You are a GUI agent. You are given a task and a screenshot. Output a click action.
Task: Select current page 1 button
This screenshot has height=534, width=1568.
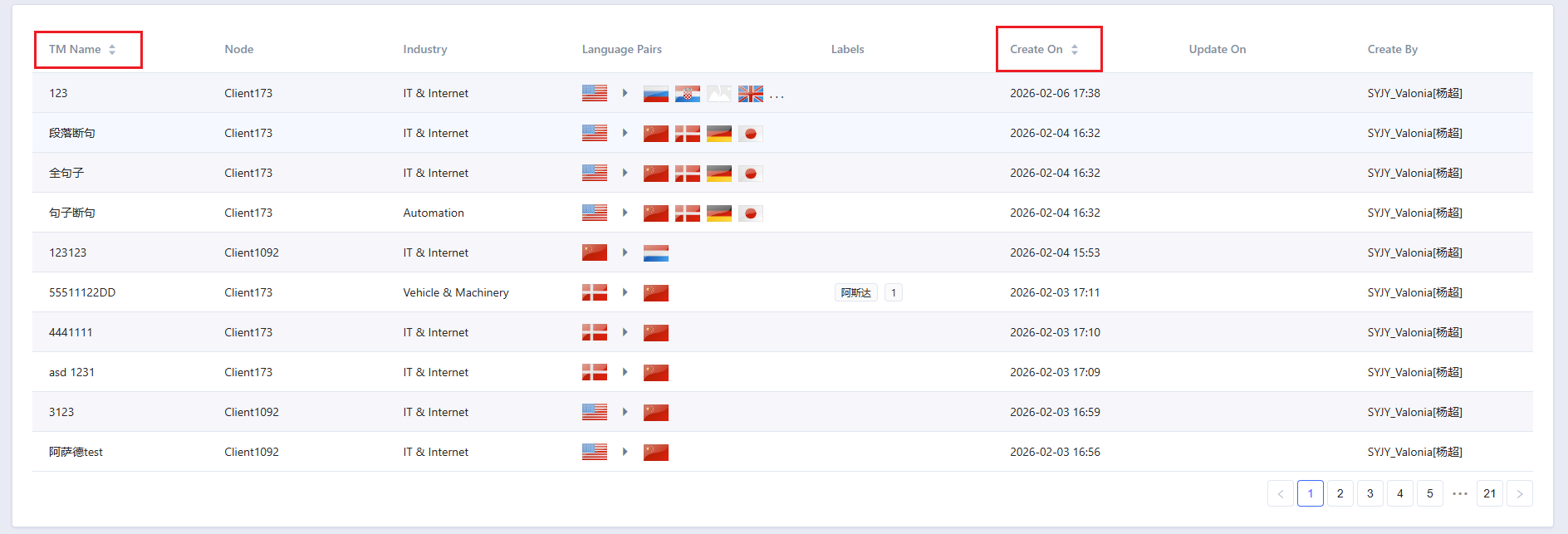(x=1311, y=493)
